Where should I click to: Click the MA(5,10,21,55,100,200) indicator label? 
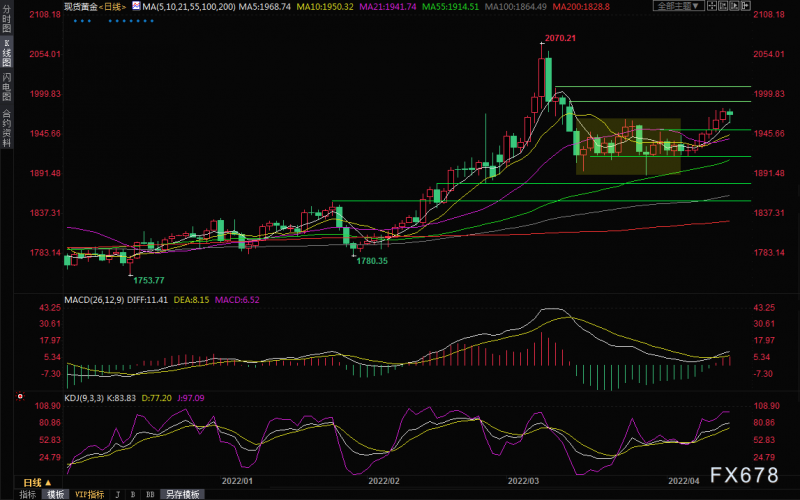(x=189, y=7)
